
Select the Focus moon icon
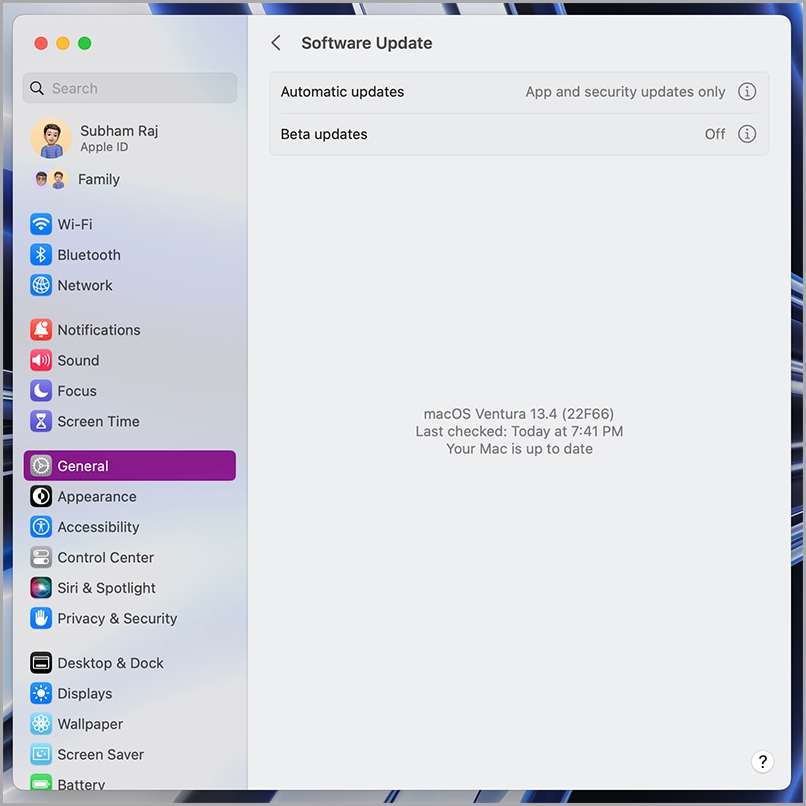(x=41, y=391)
